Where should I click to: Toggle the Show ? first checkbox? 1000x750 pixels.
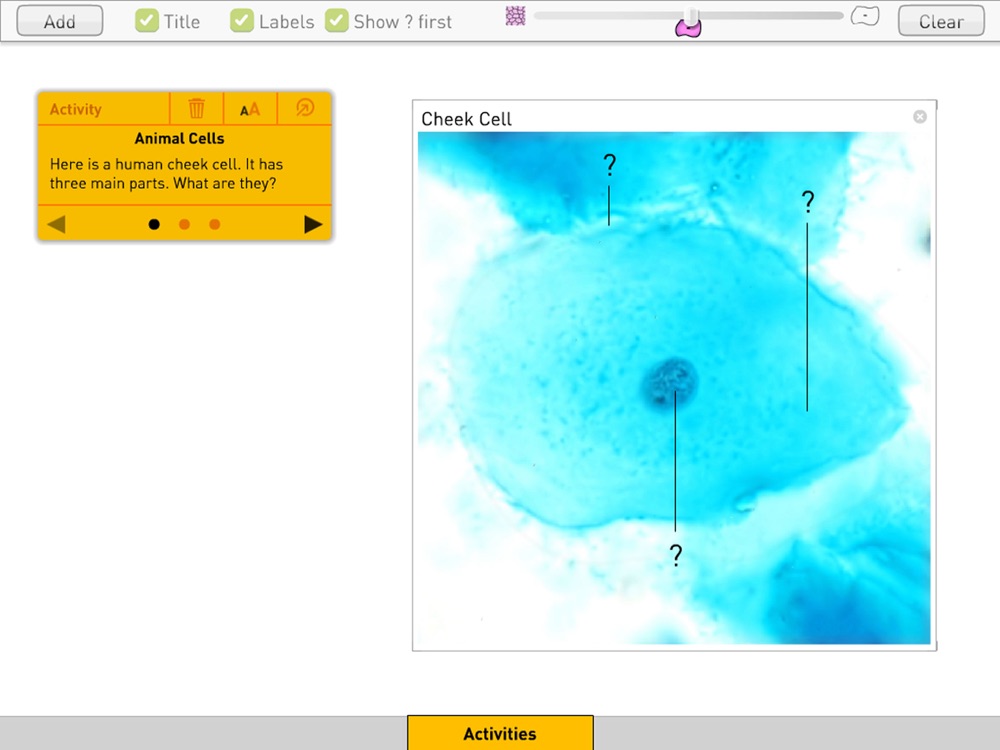pyautogui.click(x=336, y=20)
